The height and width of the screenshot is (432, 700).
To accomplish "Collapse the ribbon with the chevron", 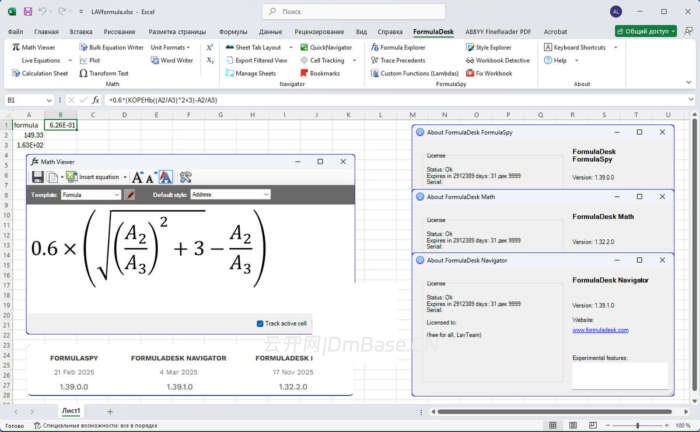I will tap(688, 82).
